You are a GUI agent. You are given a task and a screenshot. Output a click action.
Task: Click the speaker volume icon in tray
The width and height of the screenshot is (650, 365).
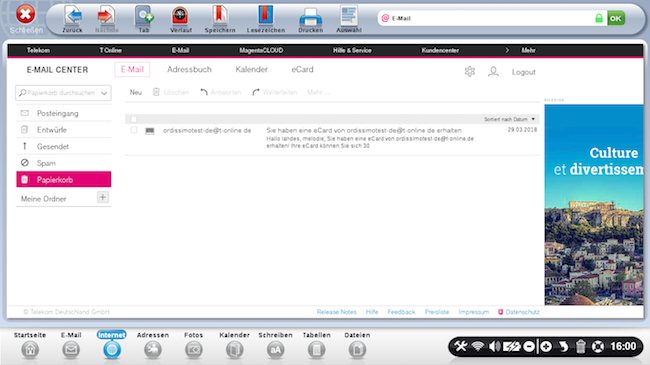pyautogui.click(x=494, y=346)
